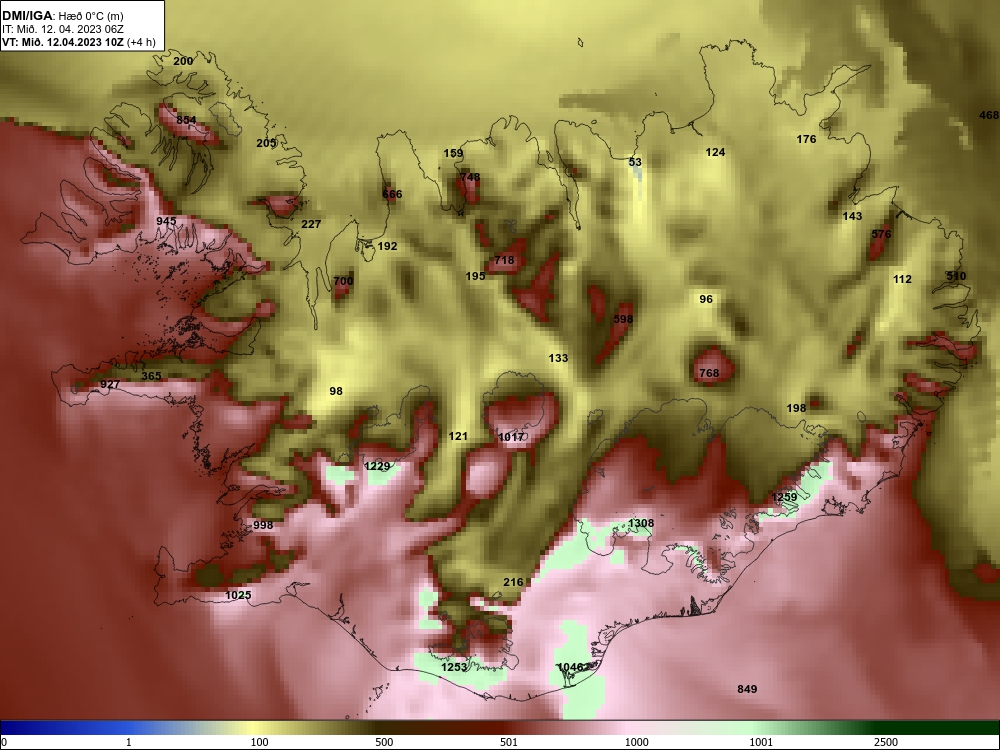Click the color scale label 501

pos(508,742)
